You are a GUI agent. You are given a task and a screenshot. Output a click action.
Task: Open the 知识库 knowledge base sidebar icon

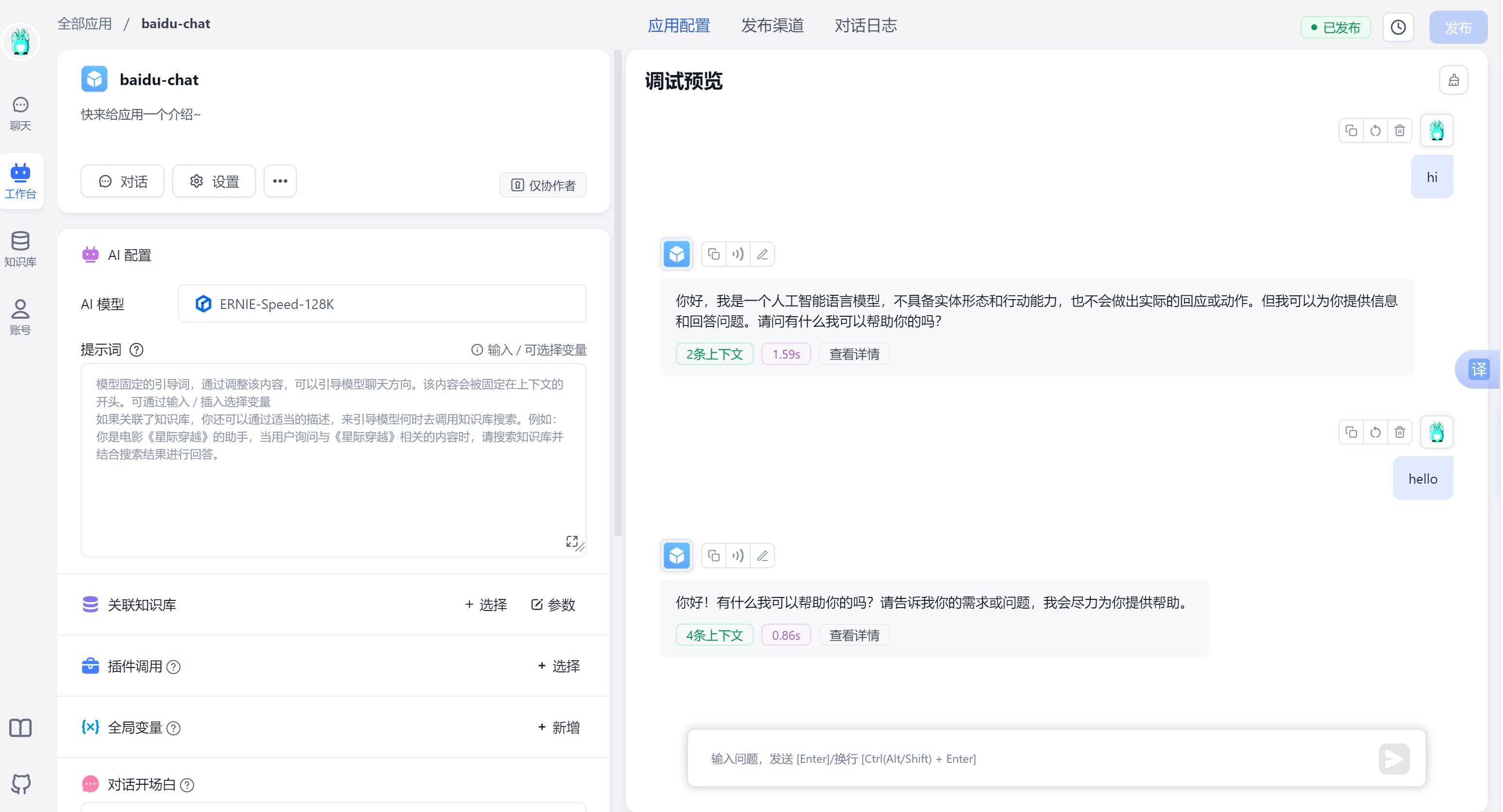(20, 249)
